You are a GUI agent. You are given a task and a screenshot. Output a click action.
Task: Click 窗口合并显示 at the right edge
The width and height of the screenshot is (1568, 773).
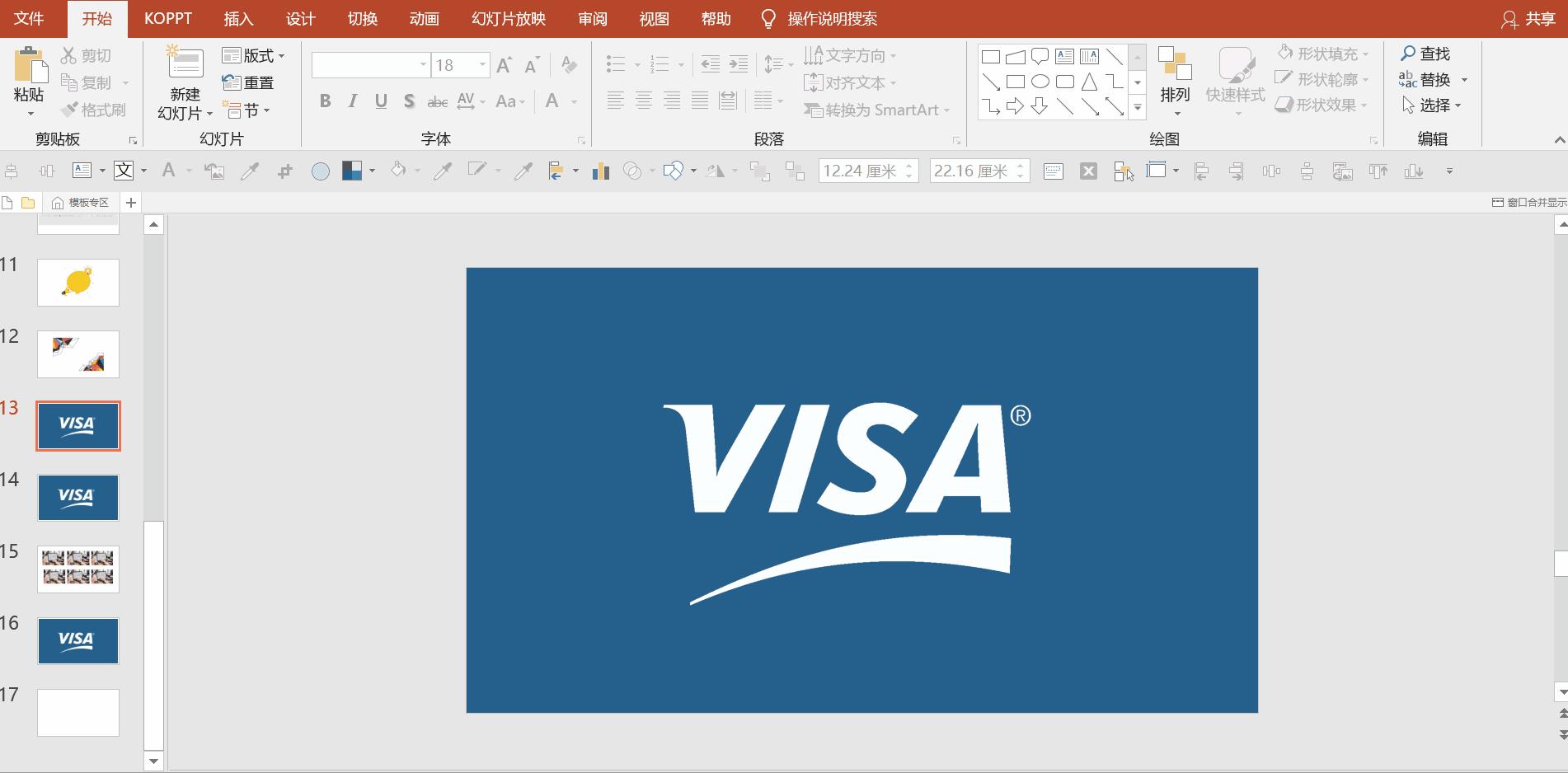pos(1530,202)
